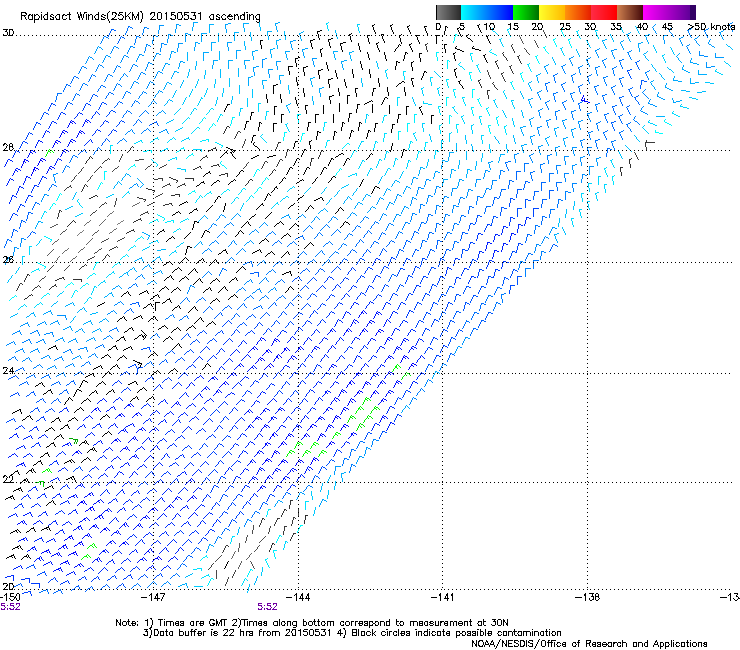
Task: Click the longitude label '-147'
Action: tap(154, 597)
